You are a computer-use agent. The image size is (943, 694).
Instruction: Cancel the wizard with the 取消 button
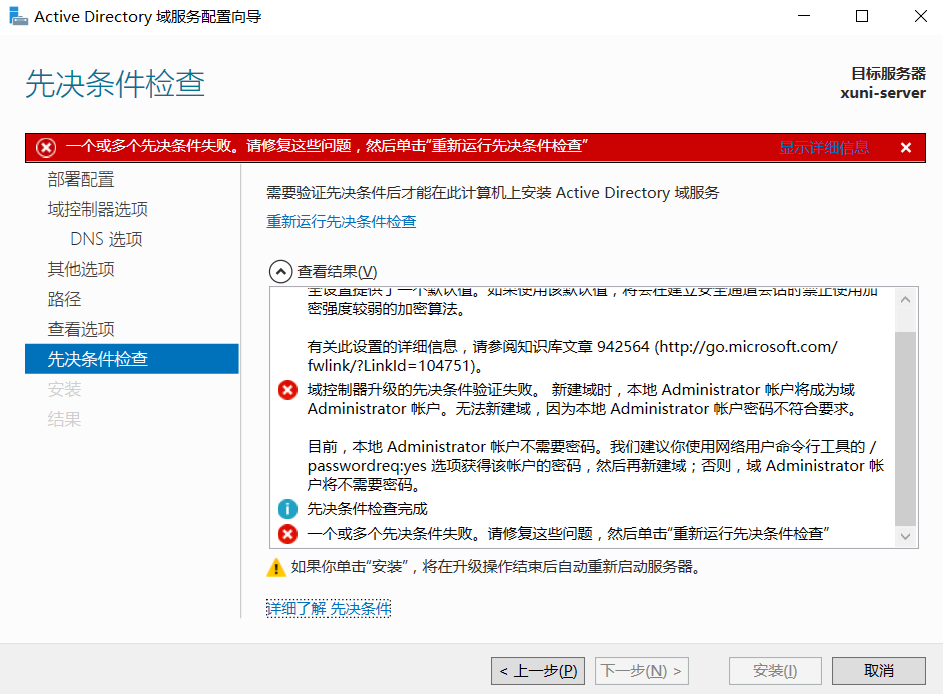click(x=879, y=671)
